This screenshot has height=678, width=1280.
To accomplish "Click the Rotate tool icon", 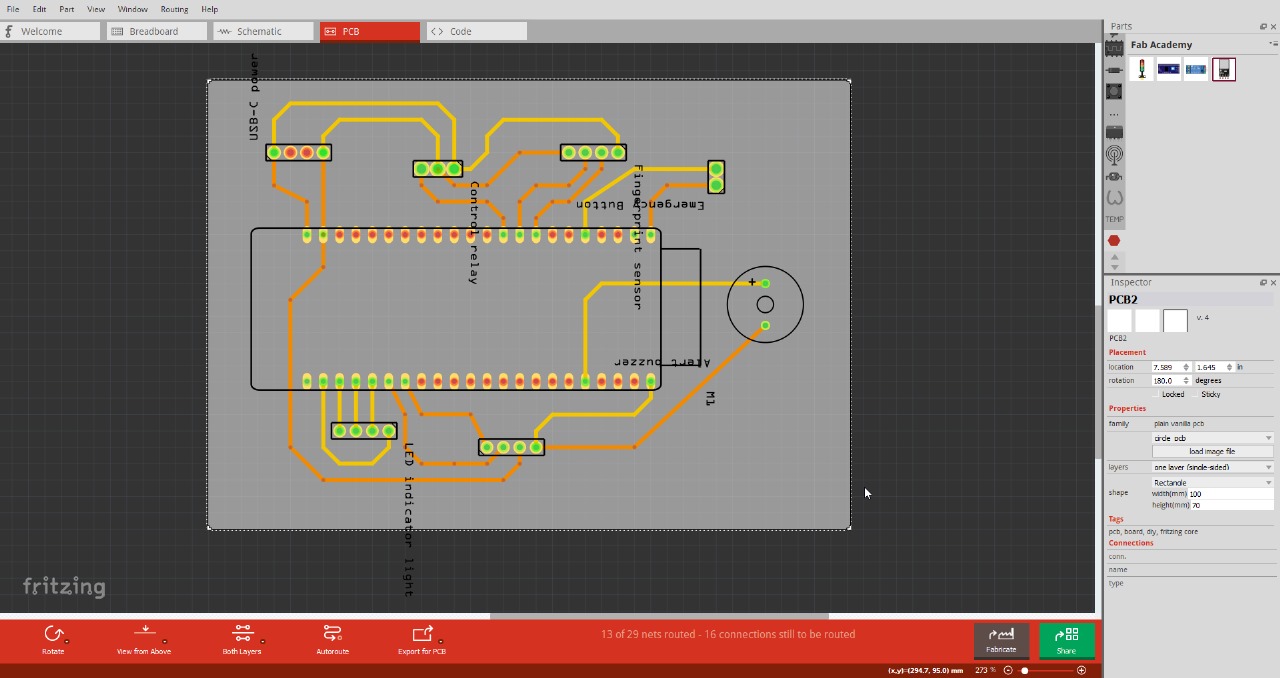I will point(54,634).
